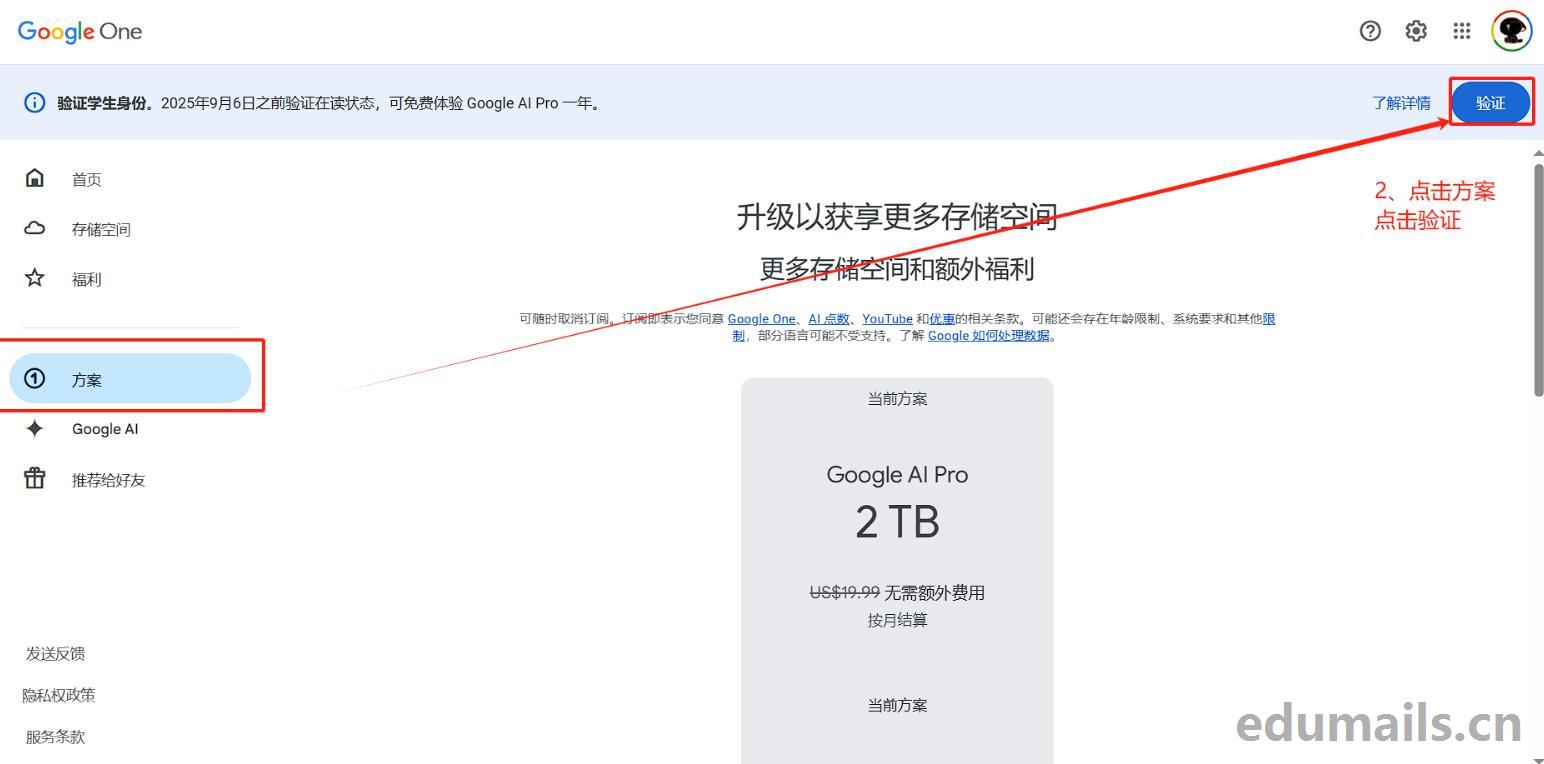The height and width of the screenshot is (764, 1544).
Task: Click the 升级以获享更多存储空间 heading
Action: (x=897, y=217)
